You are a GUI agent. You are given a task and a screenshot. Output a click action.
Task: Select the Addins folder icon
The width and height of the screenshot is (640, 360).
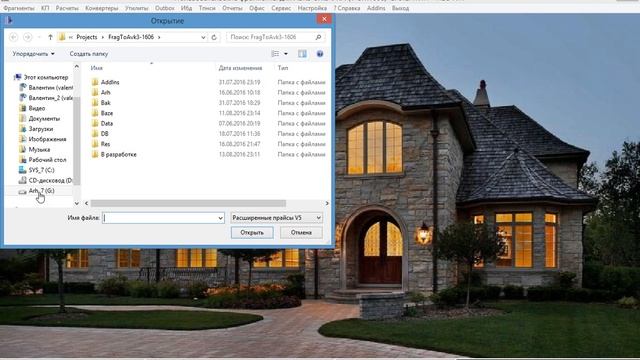[95, 82]
